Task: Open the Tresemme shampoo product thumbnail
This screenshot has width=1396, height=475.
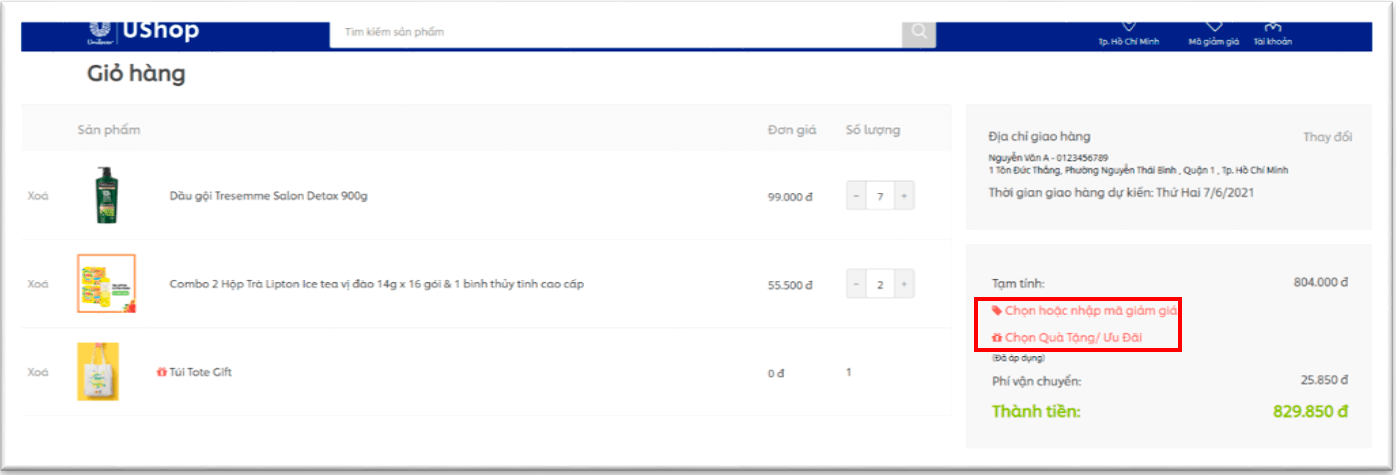Action: point(106,195)
